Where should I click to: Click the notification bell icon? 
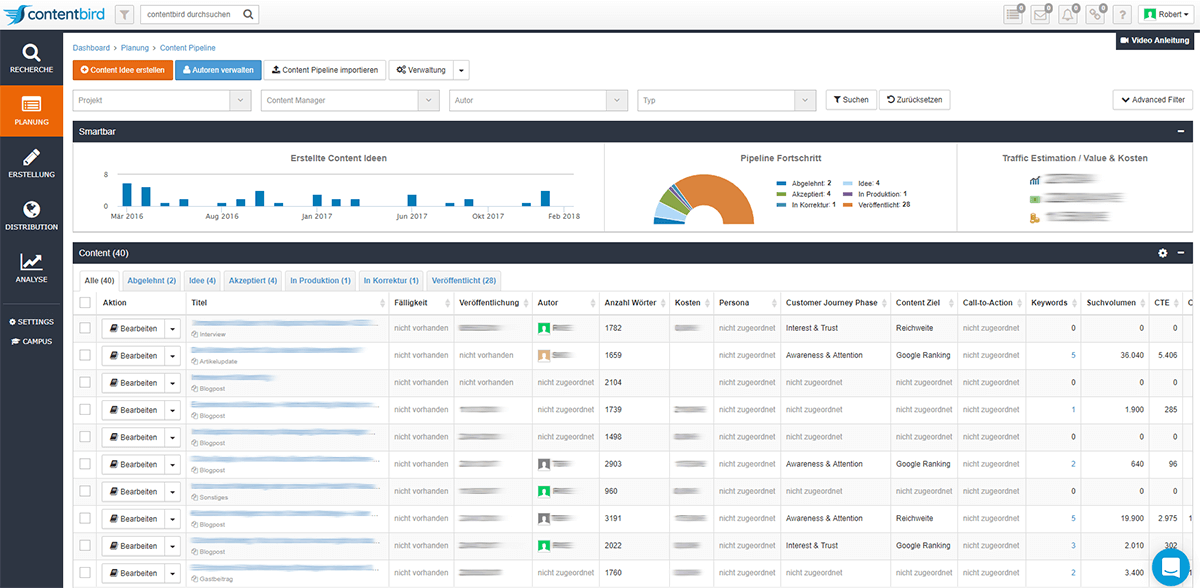(x=1069, y=15)
